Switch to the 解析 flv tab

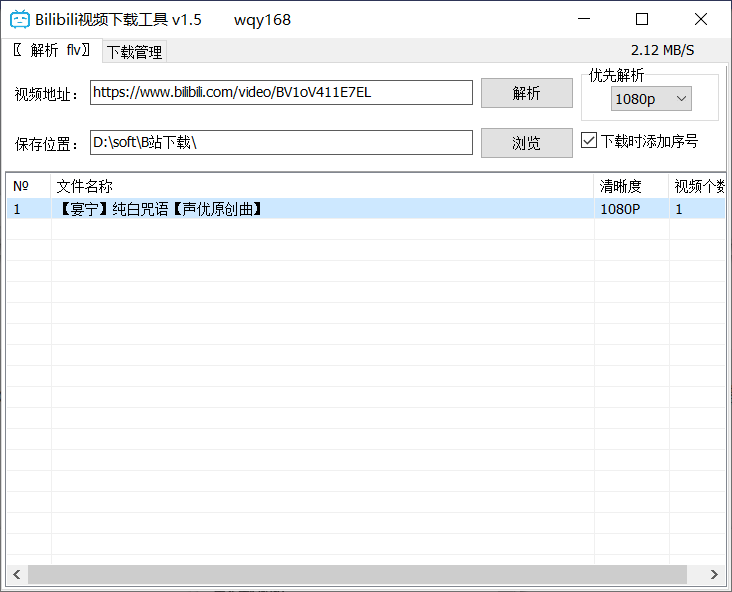pos(51,50)
